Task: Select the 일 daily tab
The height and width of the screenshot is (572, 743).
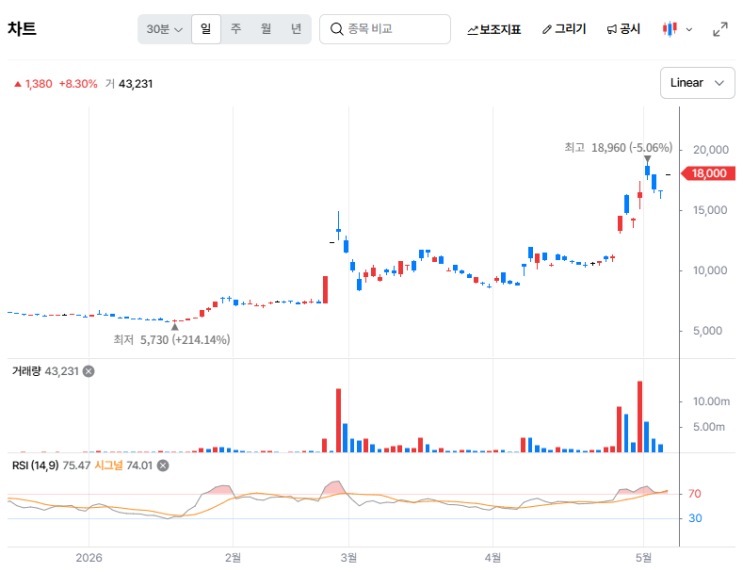Action: click(x=206, y=29)
